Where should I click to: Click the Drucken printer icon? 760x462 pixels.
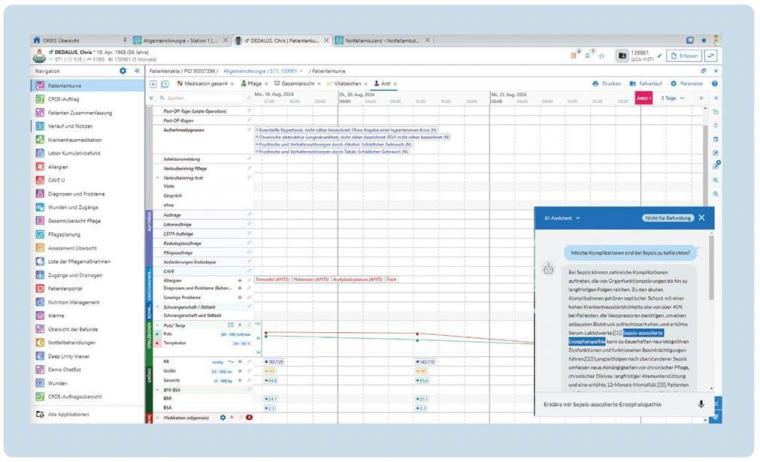596,84
